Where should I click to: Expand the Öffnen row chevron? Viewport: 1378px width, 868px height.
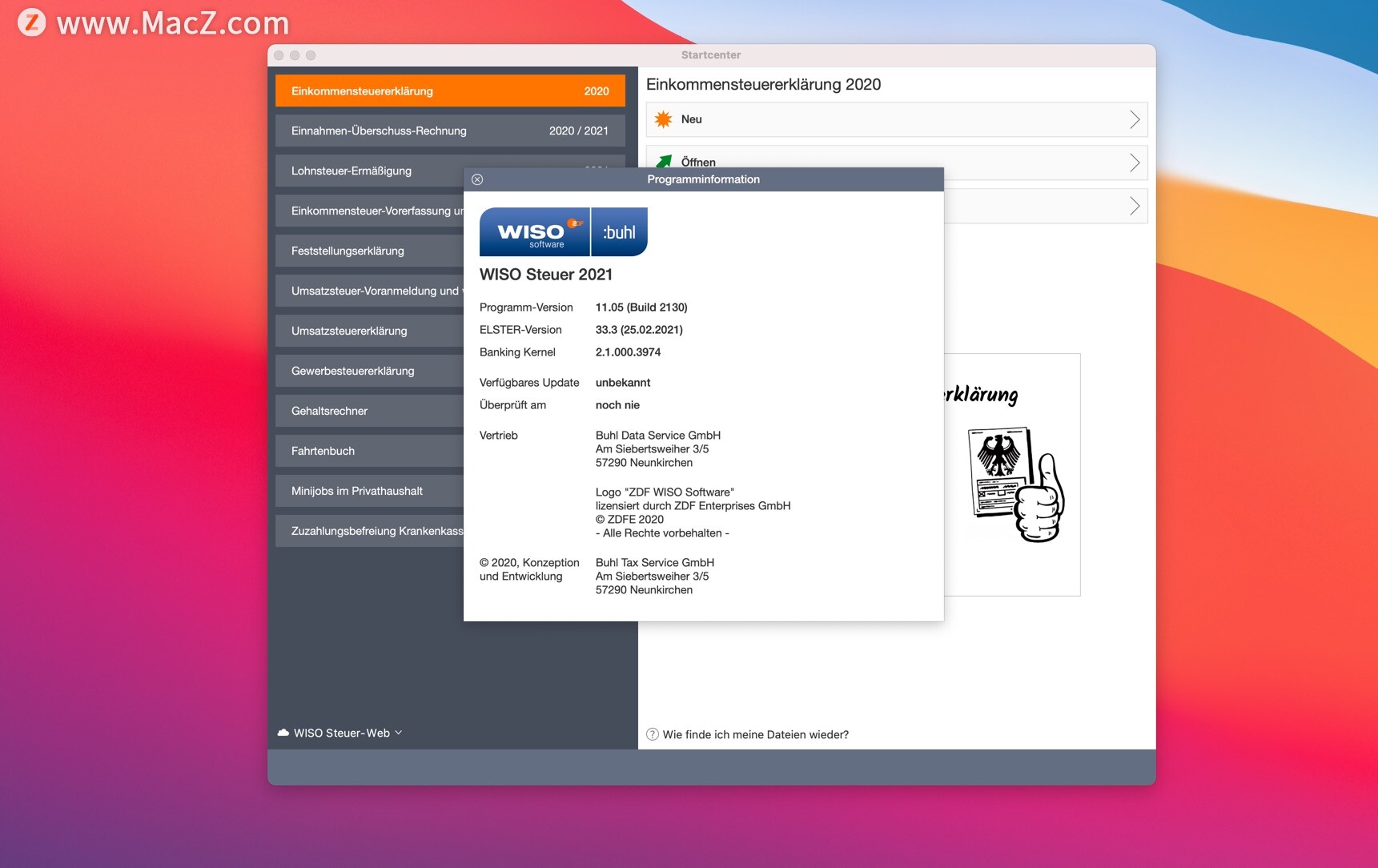1135,163
